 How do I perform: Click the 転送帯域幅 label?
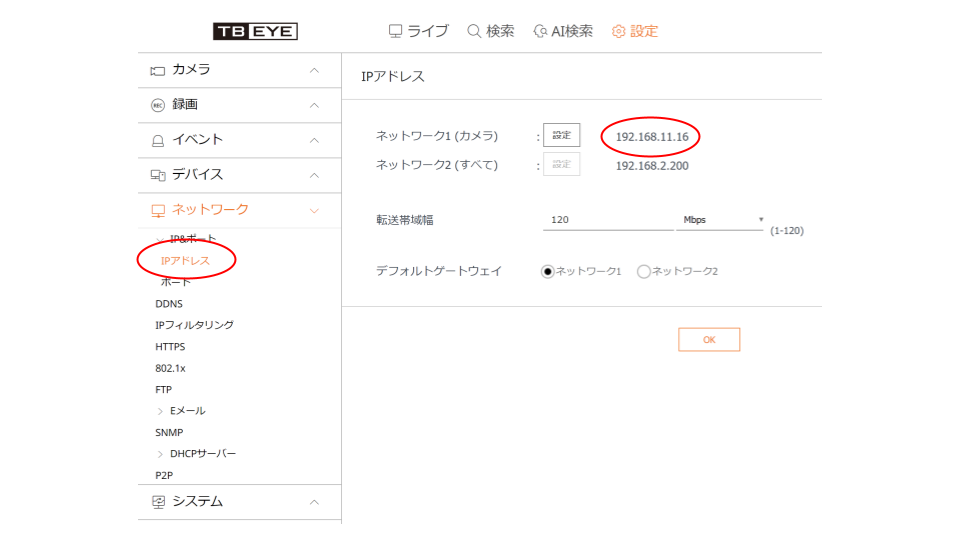[405, 220]
